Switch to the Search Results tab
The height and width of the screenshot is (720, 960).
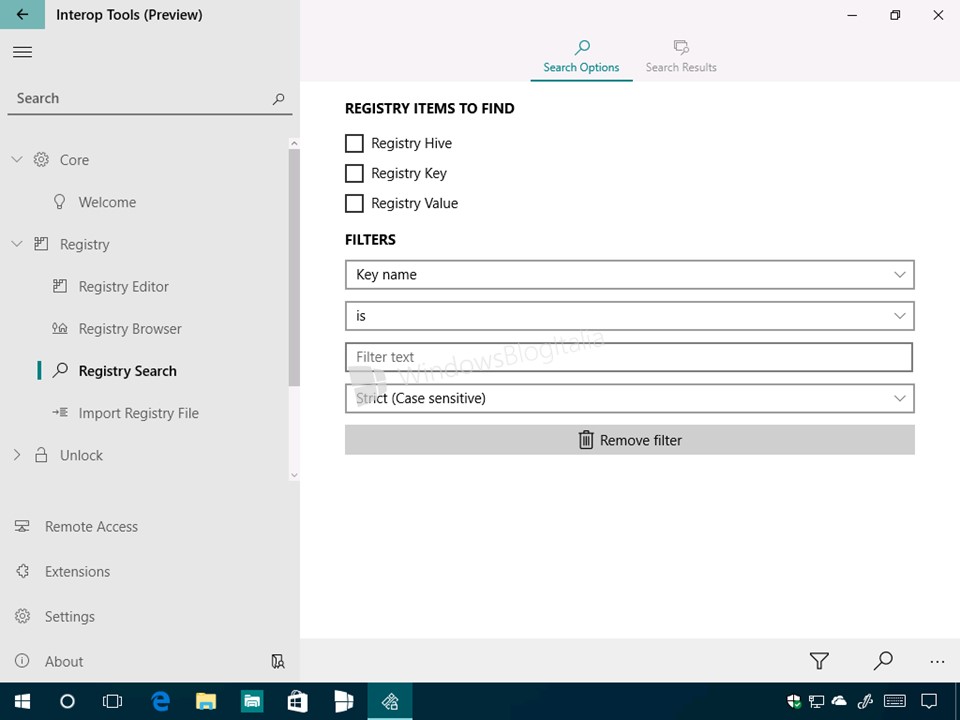click(x=681, y=57)
